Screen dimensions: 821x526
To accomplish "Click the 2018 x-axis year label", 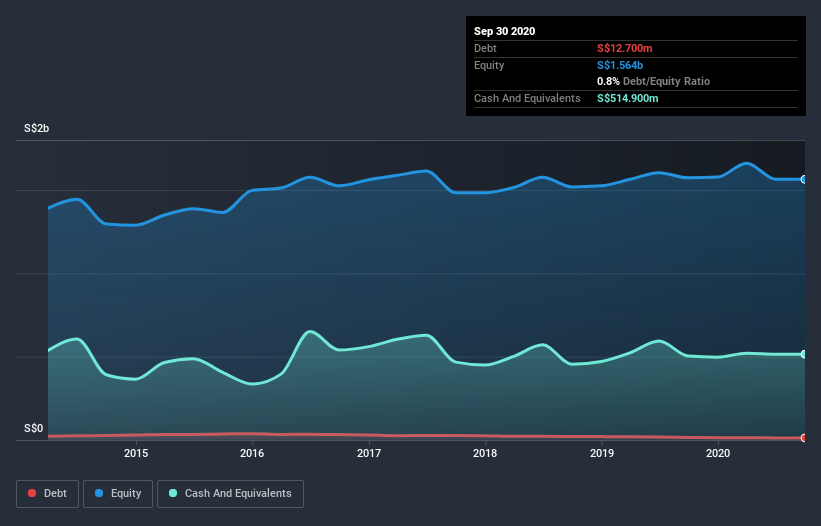I will point(485,454).
